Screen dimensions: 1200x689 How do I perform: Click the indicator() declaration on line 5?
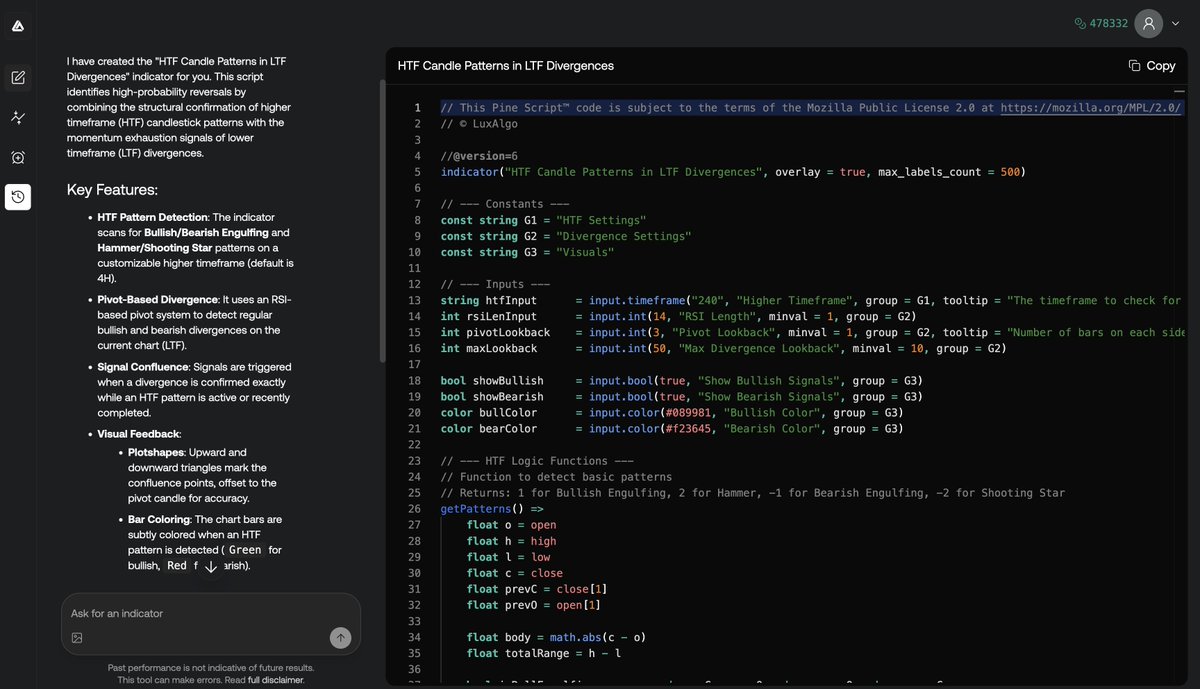pyautogui.click(x=733, y=172)
